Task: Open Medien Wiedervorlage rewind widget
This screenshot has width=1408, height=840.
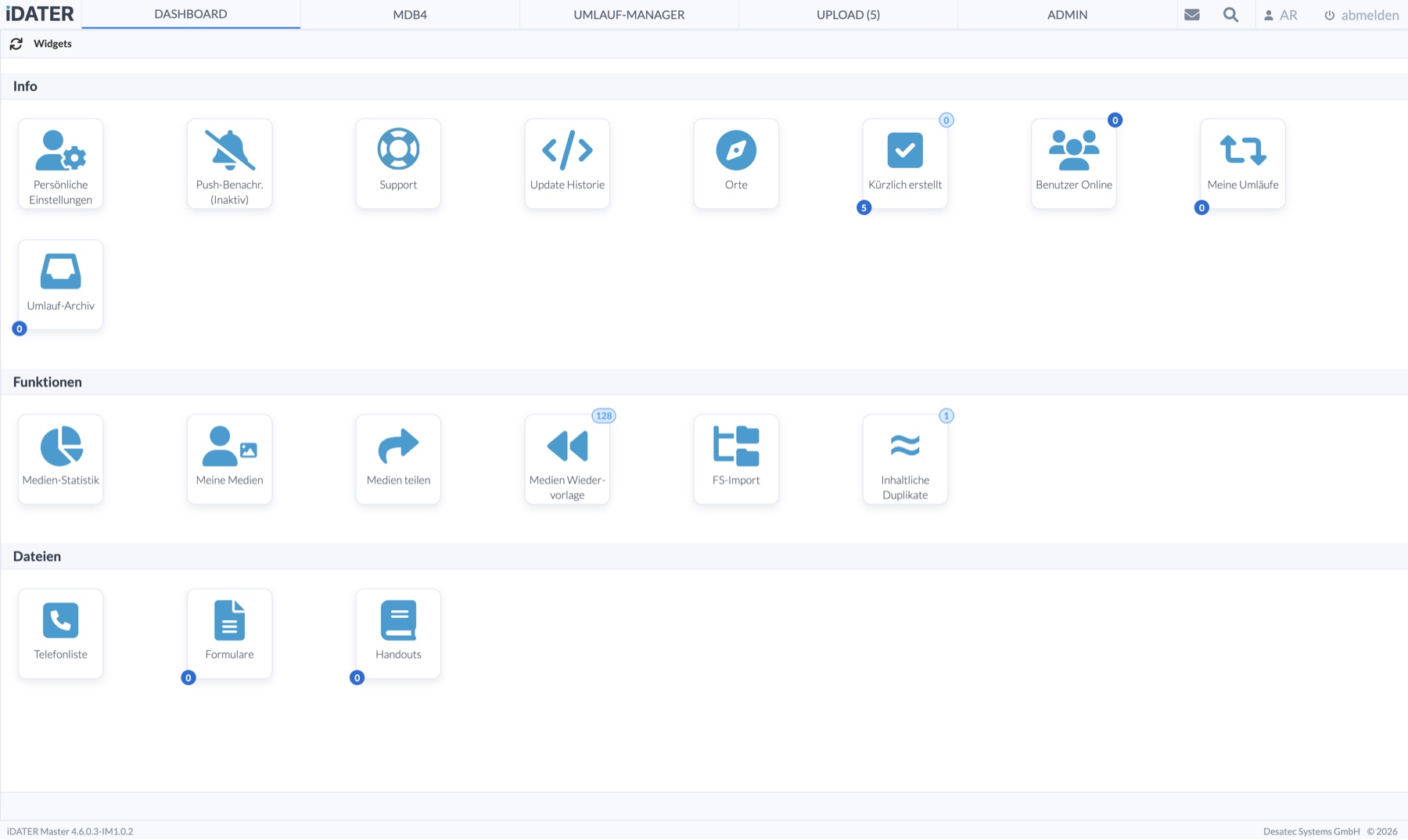Action: (x=567, y=459)
